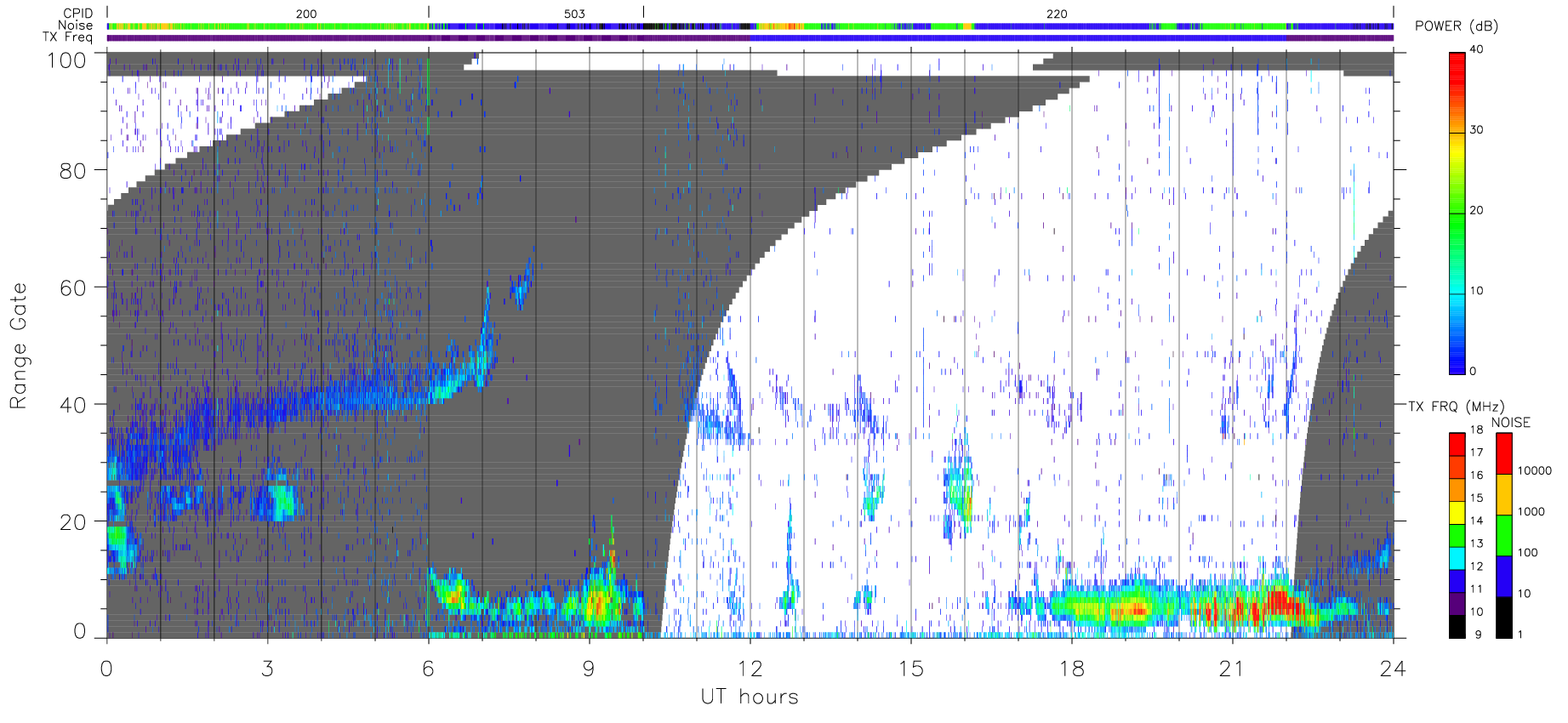Click range gate tick label 60
Screen dimensions: 1568x723
(73, 287)
